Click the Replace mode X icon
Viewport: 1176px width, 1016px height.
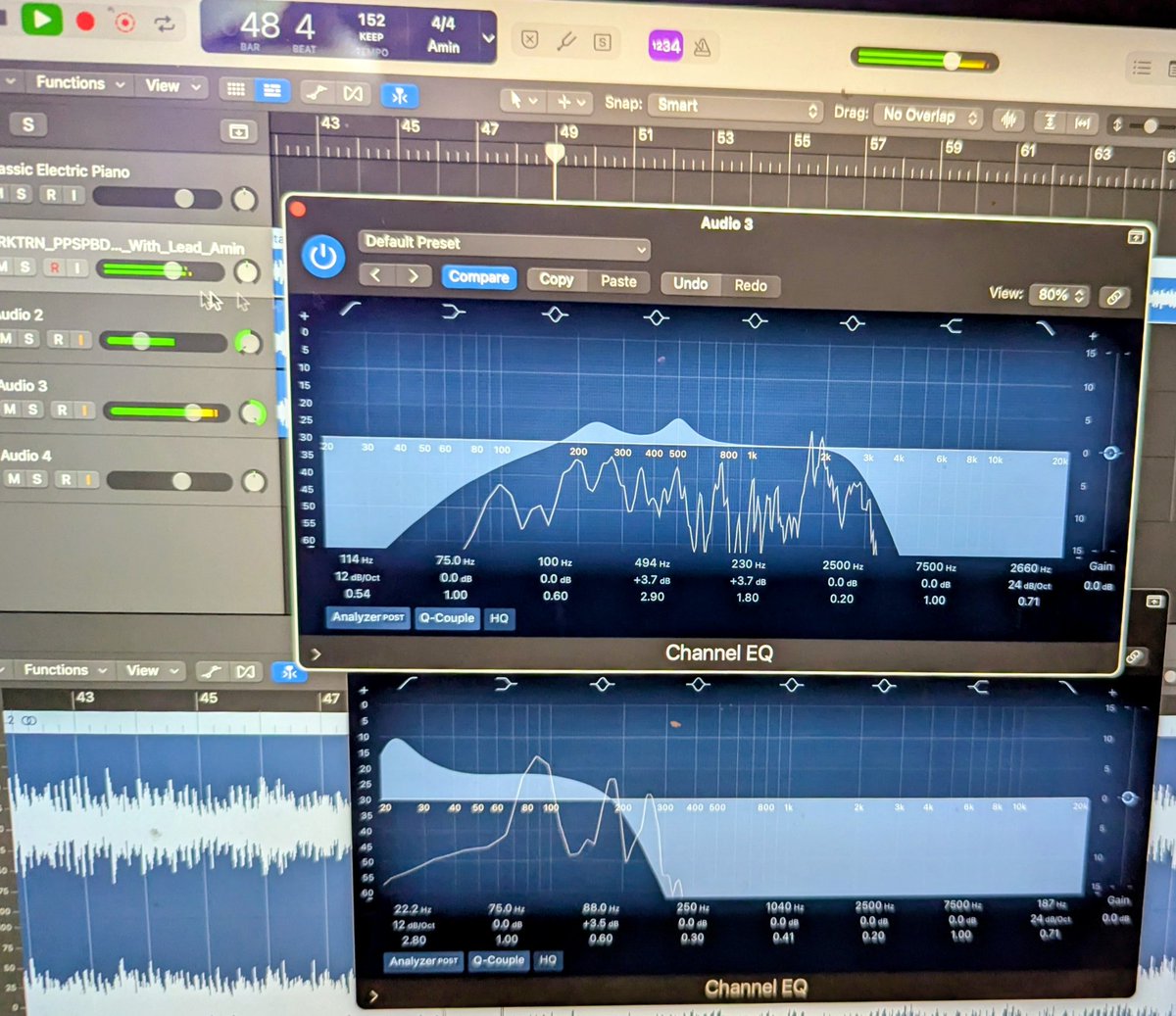coord(529,39)
